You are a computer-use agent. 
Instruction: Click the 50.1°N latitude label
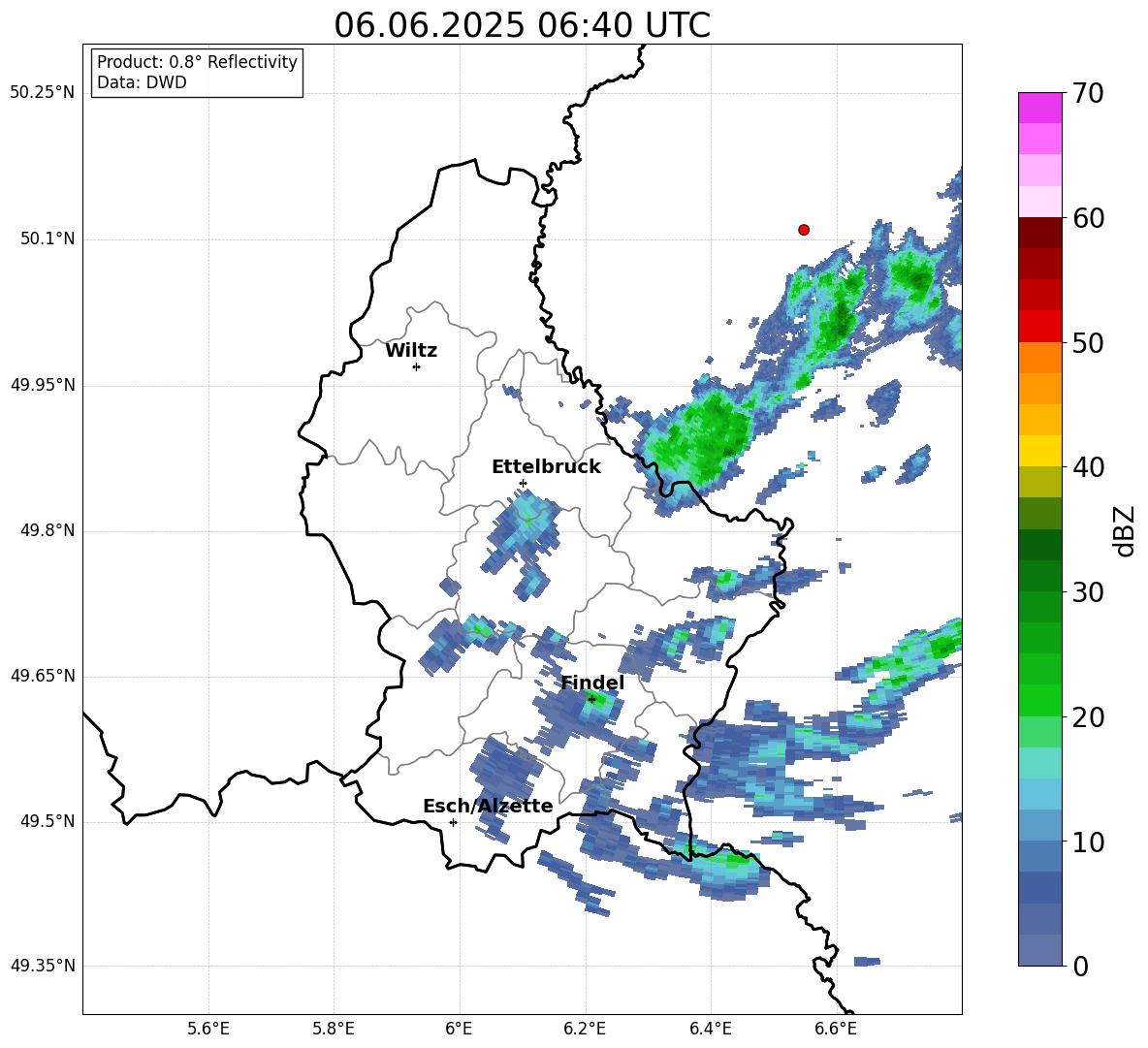coord(47,239)
